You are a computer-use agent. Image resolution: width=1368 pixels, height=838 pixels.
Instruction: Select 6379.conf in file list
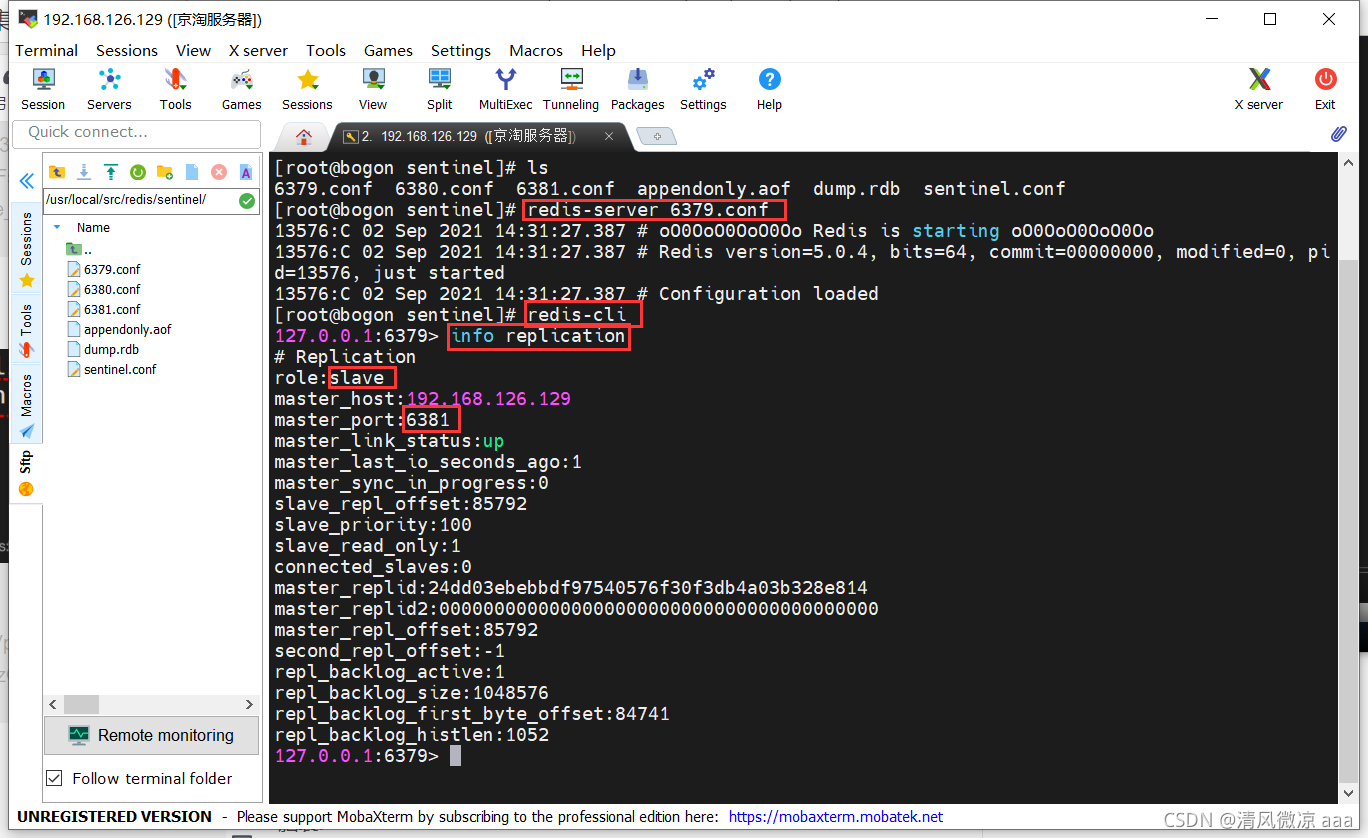coord(104,269)
